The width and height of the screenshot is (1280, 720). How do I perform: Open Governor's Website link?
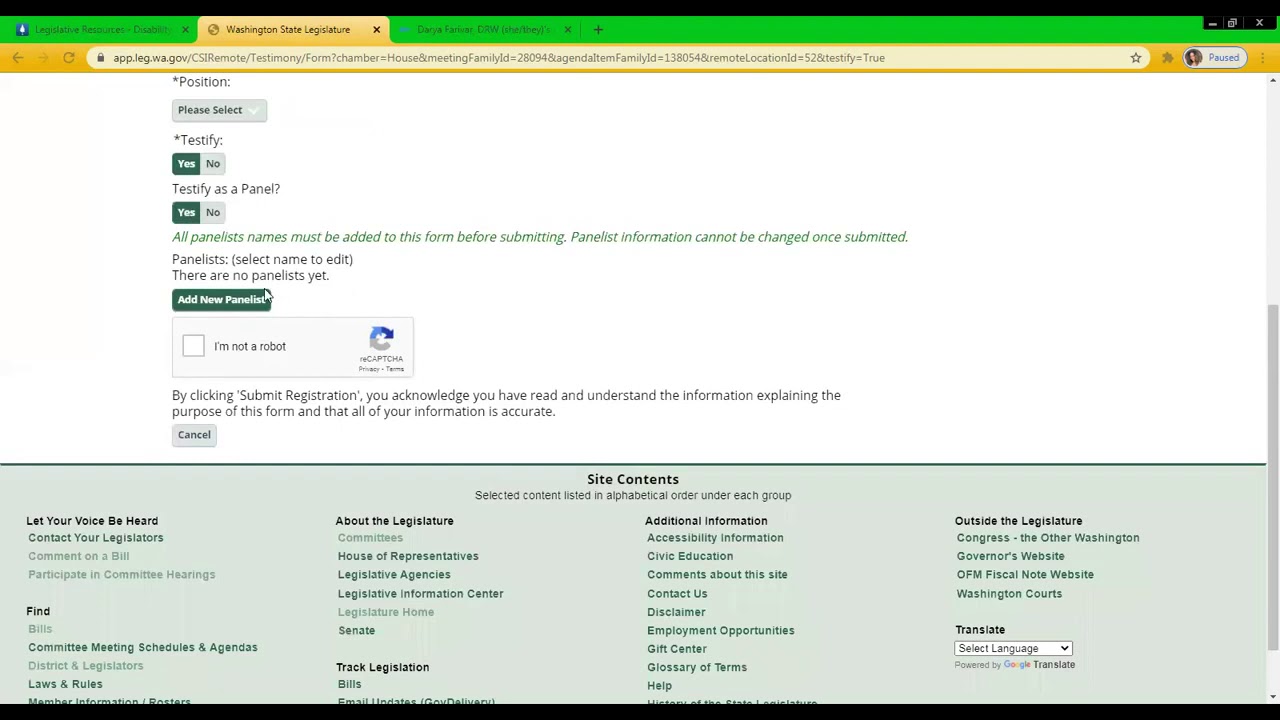pyautogui.click(x=1010, y=556)
